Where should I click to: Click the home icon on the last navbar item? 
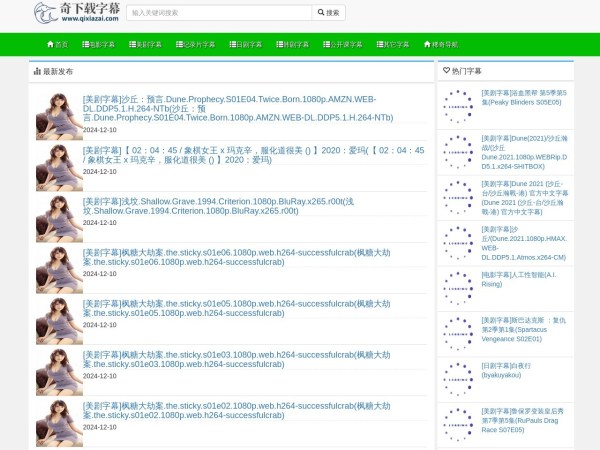(x=428, y=45)
